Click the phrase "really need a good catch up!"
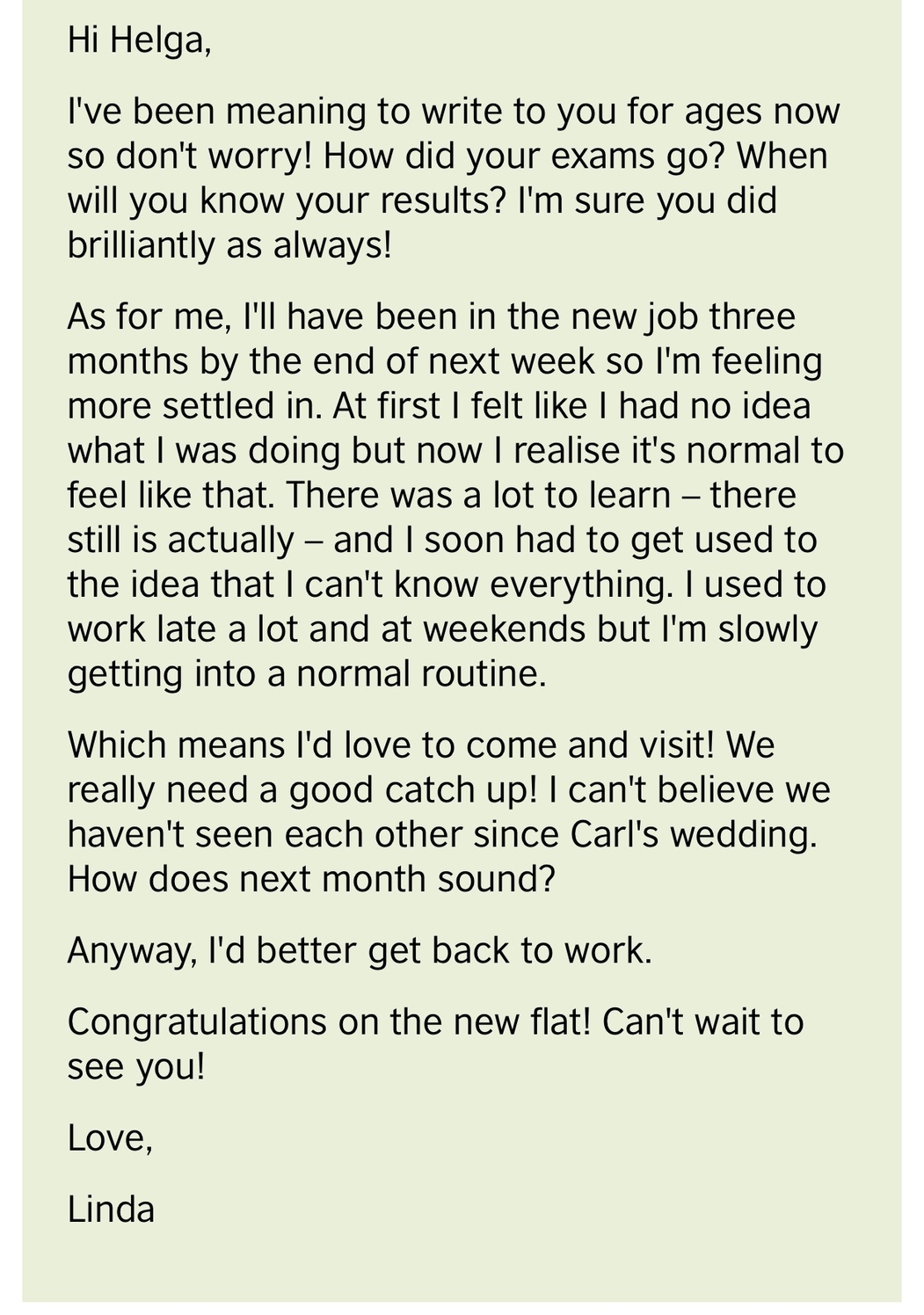 pos(302,790)
